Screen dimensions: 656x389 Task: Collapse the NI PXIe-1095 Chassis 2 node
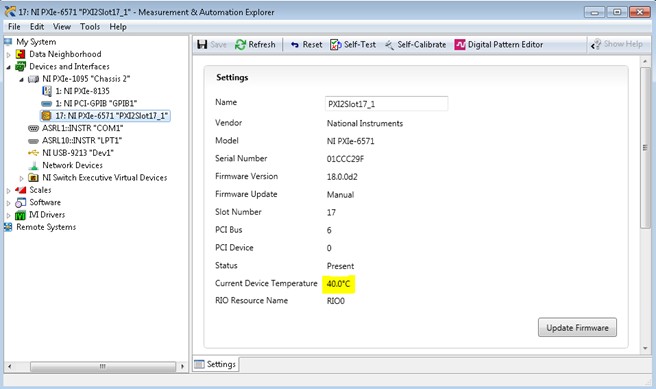[x=21, y=79]
